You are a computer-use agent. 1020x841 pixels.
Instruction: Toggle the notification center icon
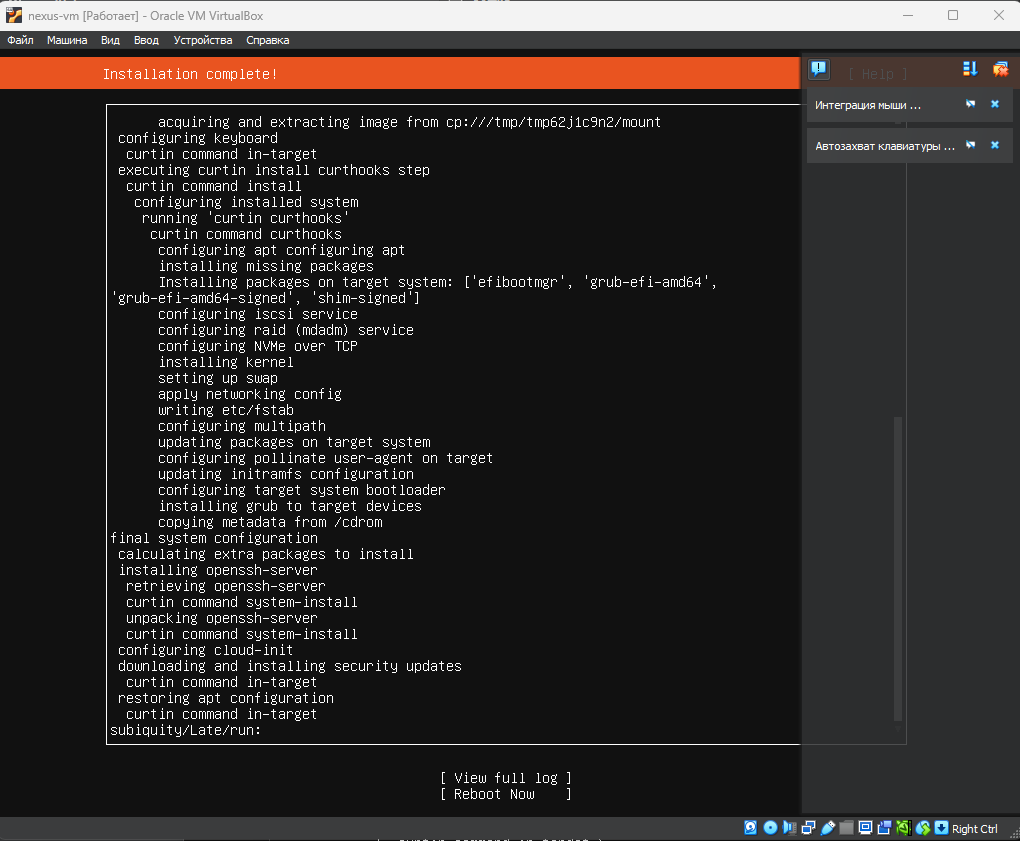click(x=818, y=69)
